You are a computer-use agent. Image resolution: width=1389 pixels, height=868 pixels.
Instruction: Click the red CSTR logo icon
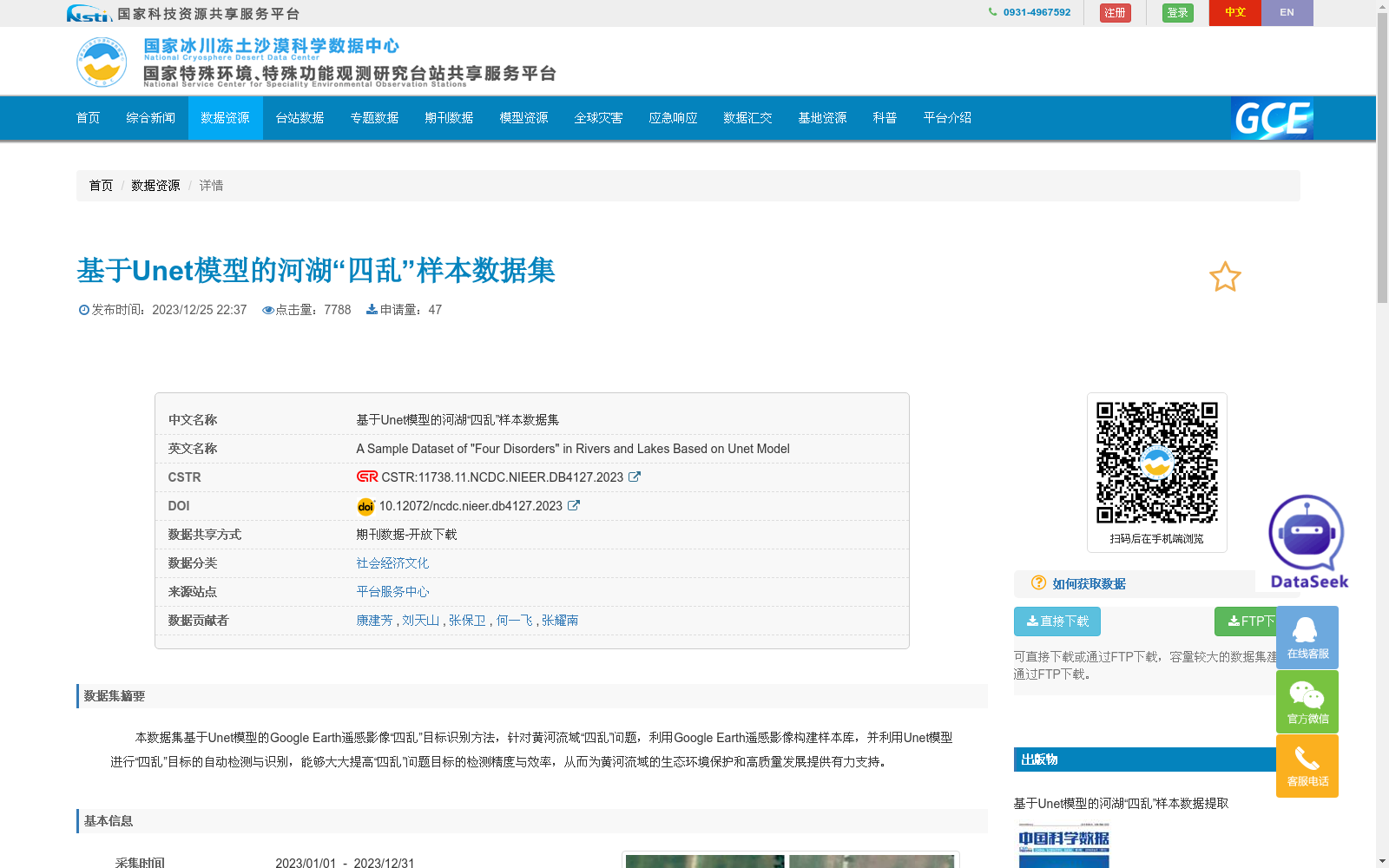[367, 477]
